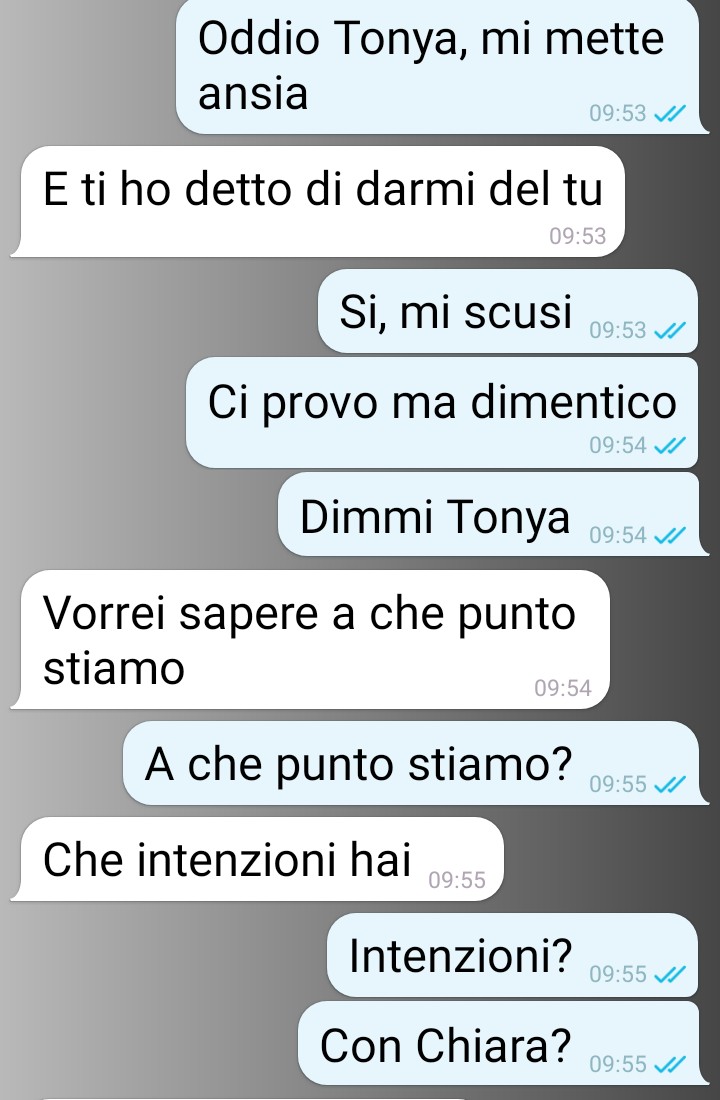This screenshot has width=720, height=1100.
Task: Select the 'Ci provo ma dimentico' message
Action: pyautogui.click(x=442, y=412)
